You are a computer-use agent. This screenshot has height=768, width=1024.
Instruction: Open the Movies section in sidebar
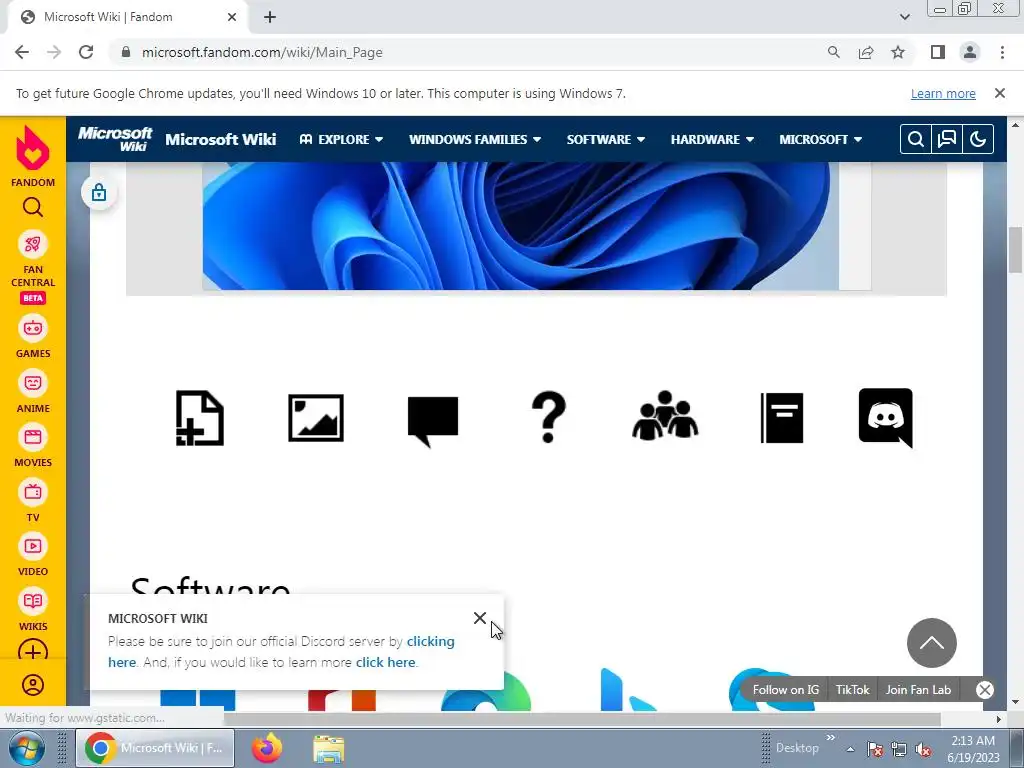pyautogui.click(x=33, y=446)
